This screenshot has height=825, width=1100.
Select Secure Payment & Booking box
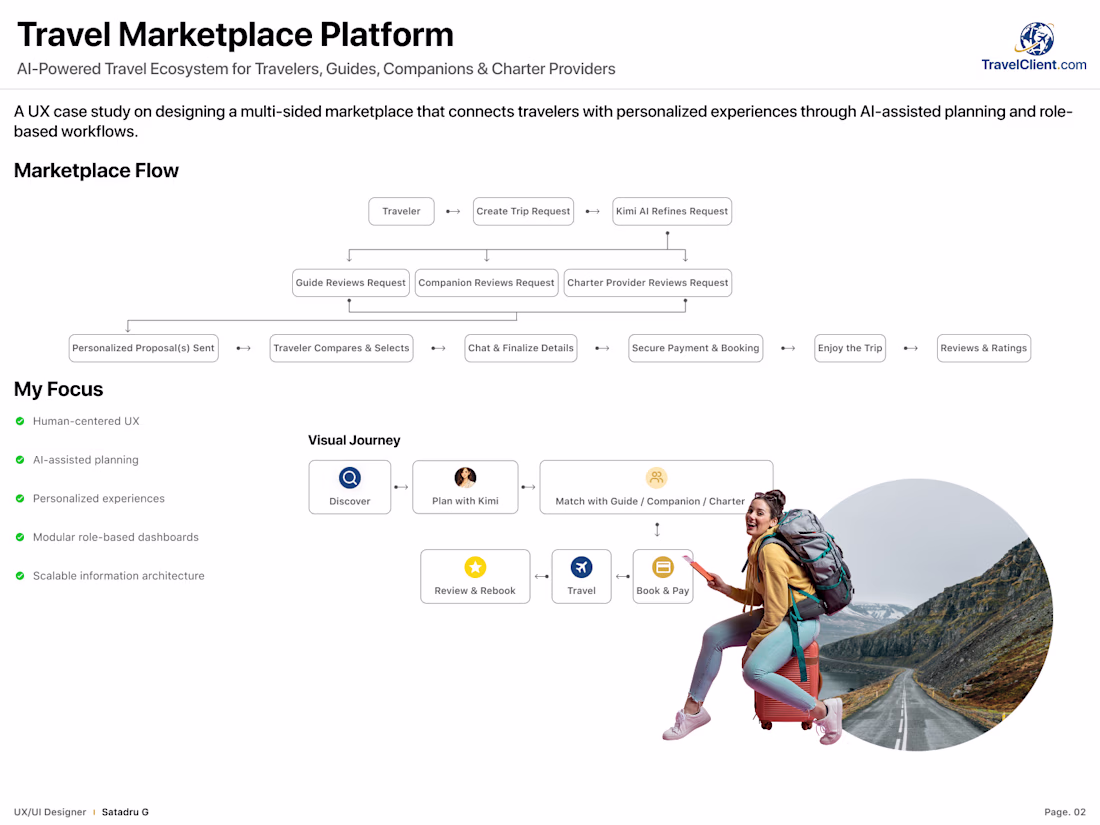pyautogui.click(x=695, y=348)
